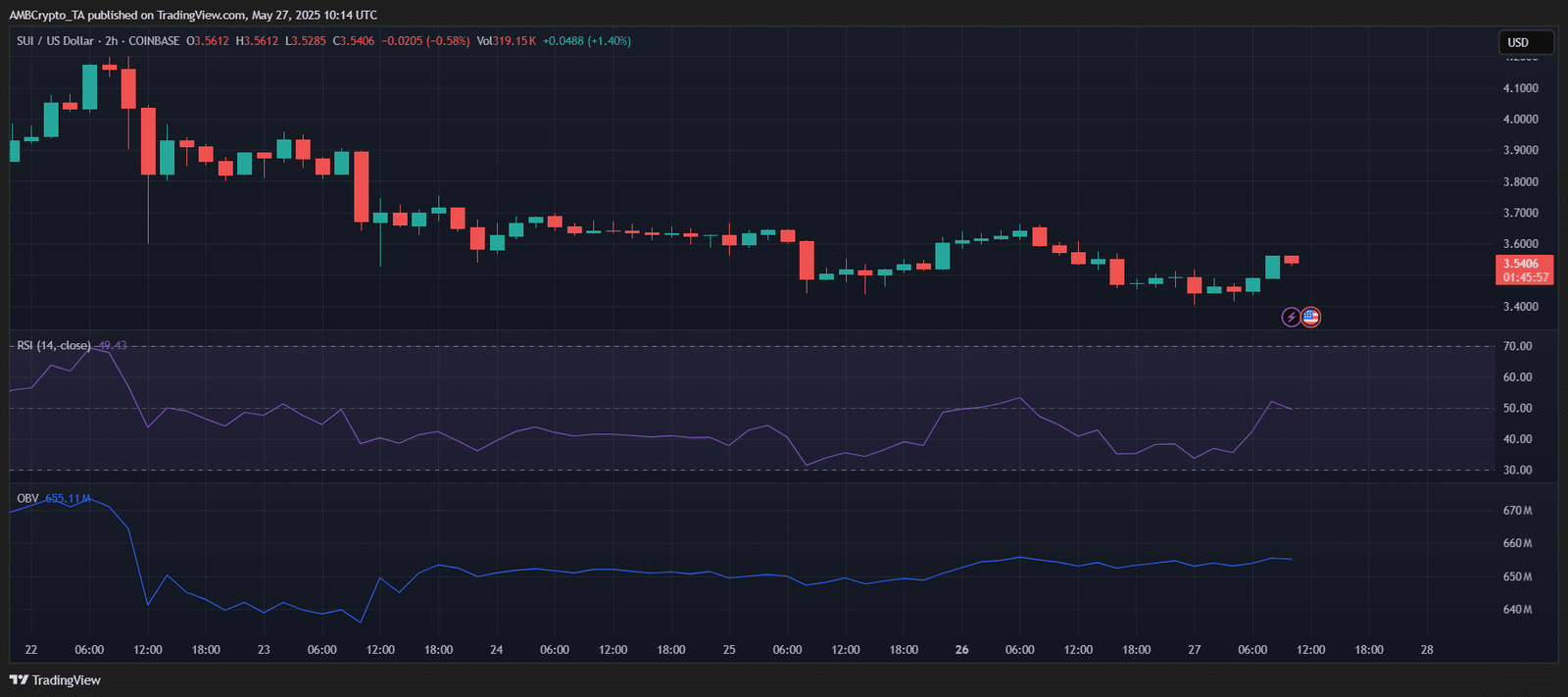Click the AMBCrypto_TA published on TradingView.com header
This screenshot has width=1568, height=697.
tap(193, 15)
